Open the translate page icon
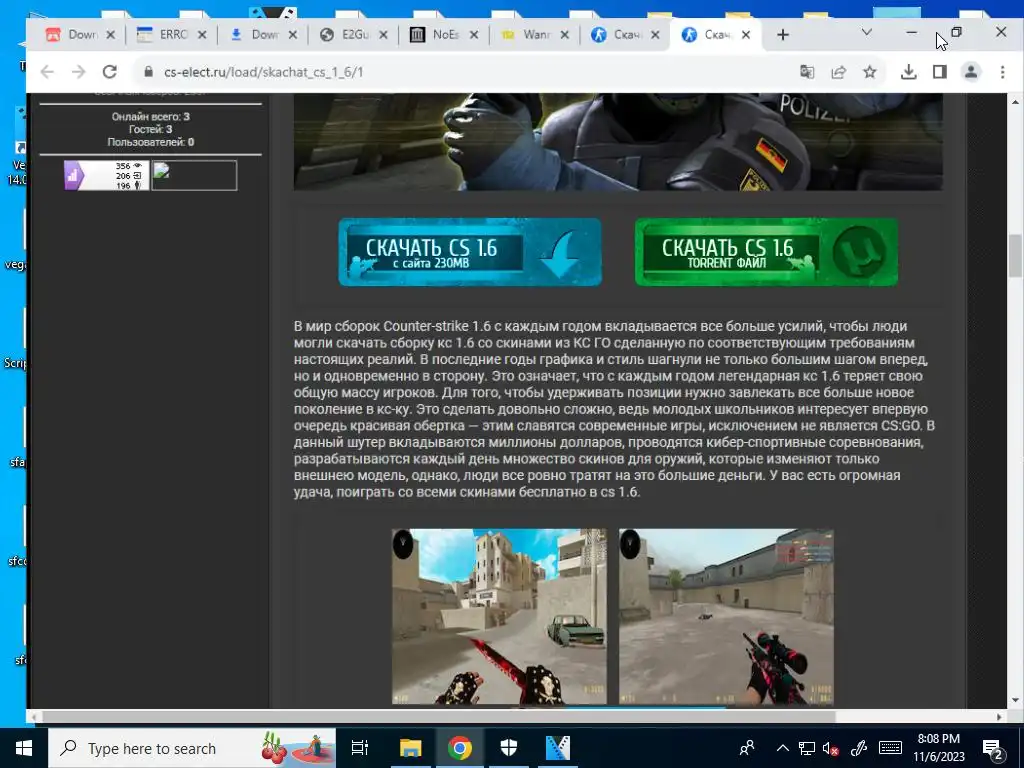 [x=807, y=72]
